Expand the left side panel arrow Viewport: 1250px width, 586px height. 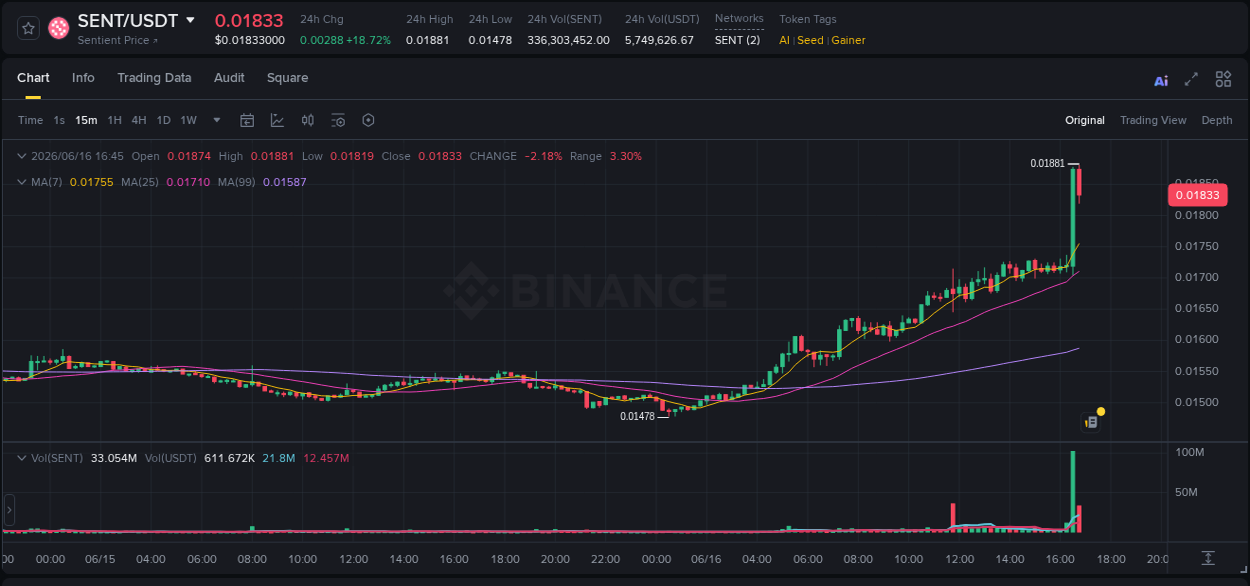[x=9, y=510]
